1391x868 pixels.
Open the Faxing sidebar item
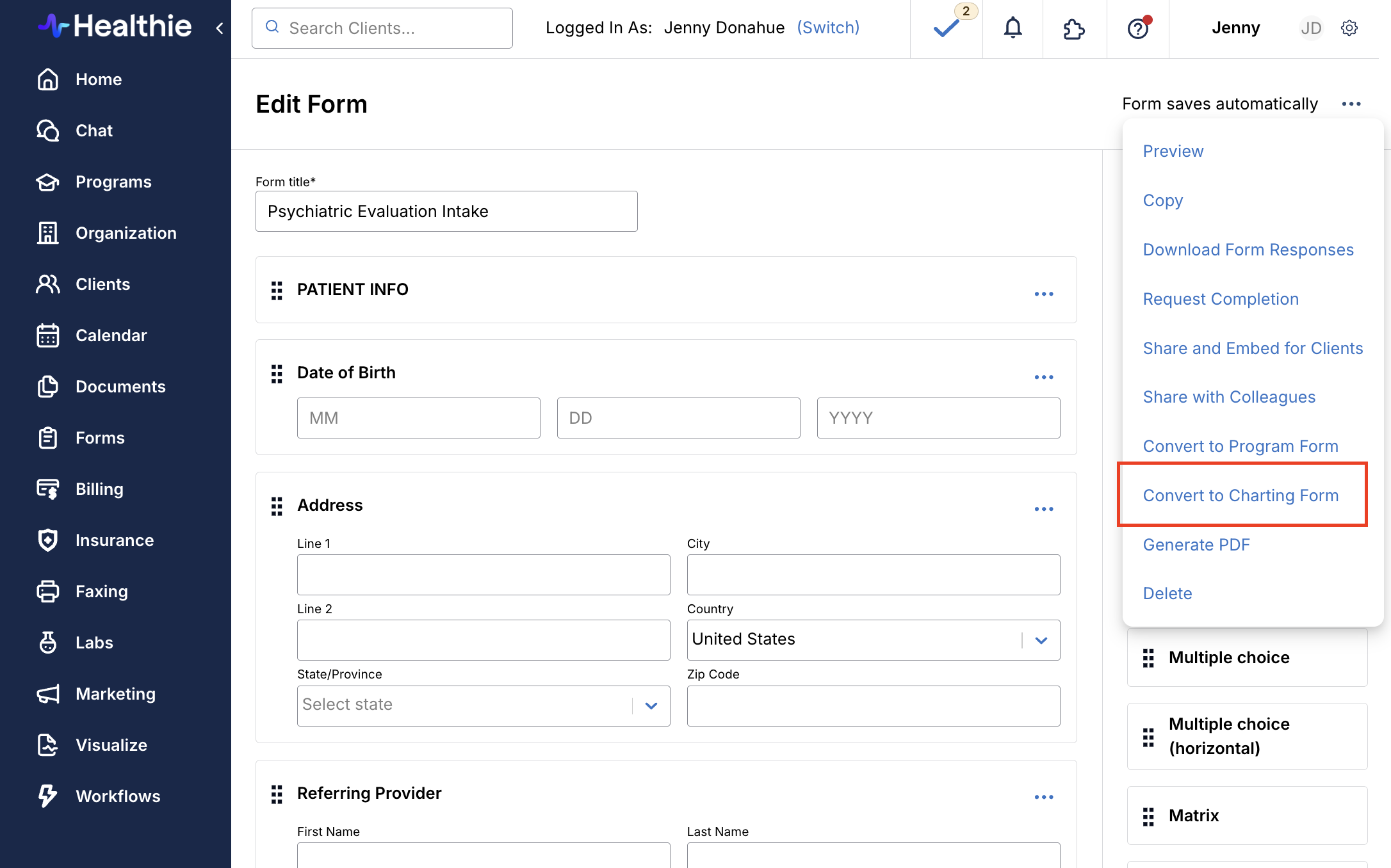101,591
